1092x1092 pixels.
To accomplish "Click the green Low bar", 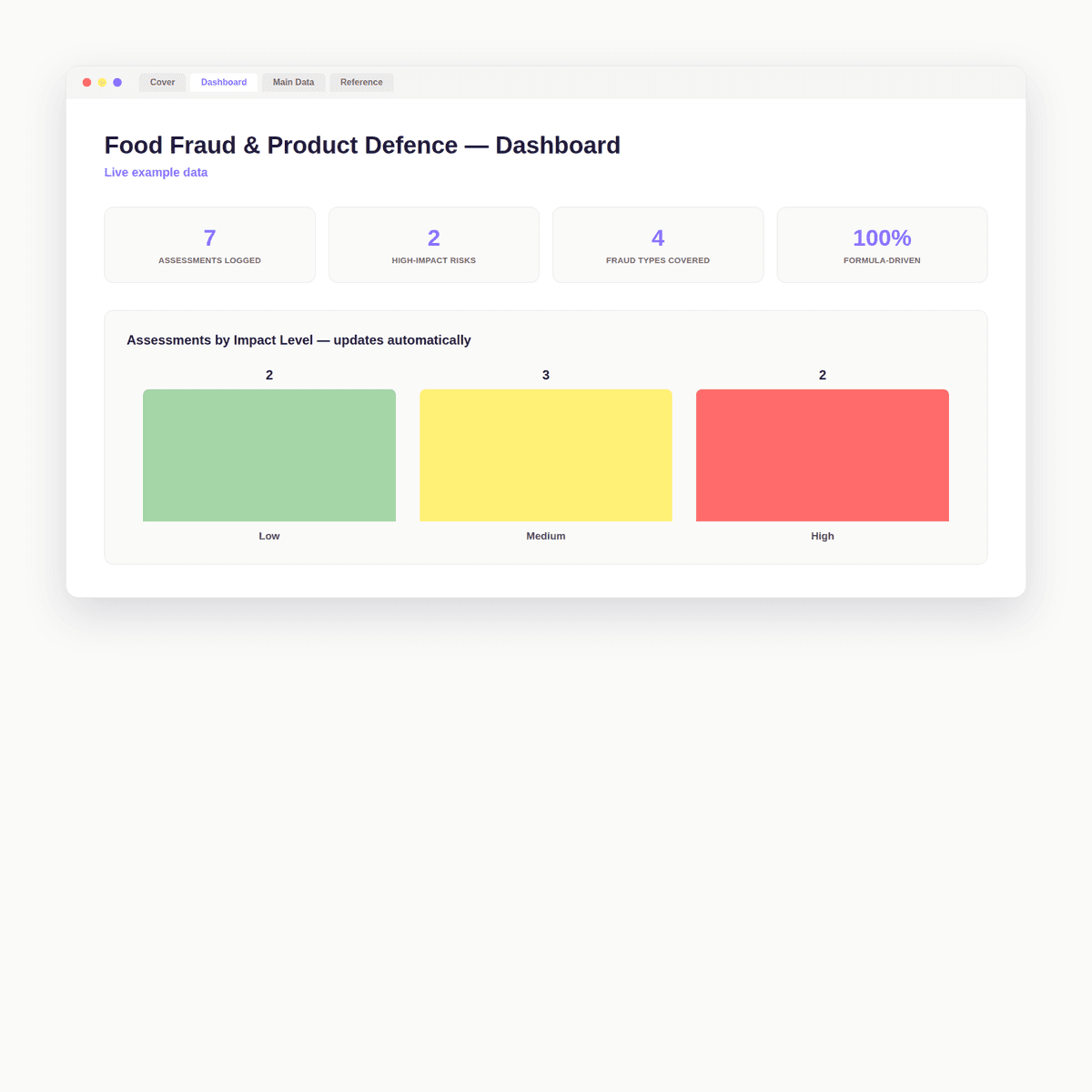I will pos(269,455).
